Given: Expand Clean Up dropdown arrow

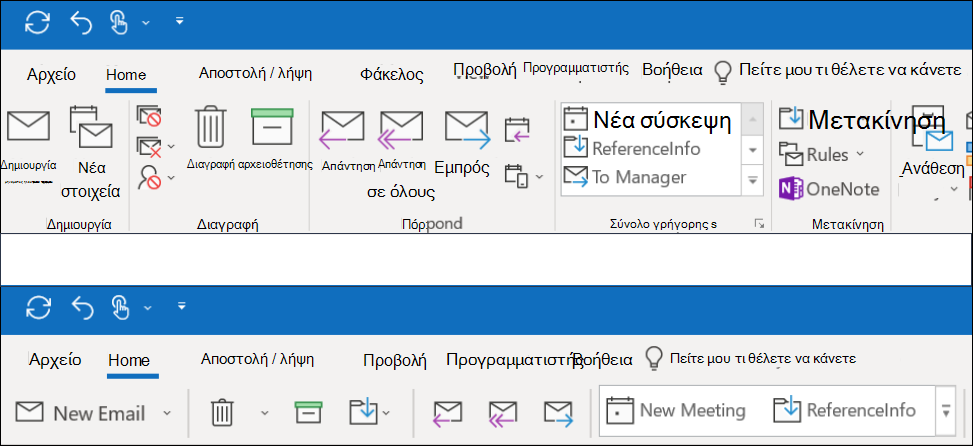Looking at the screenshot, I should (171, 148).
